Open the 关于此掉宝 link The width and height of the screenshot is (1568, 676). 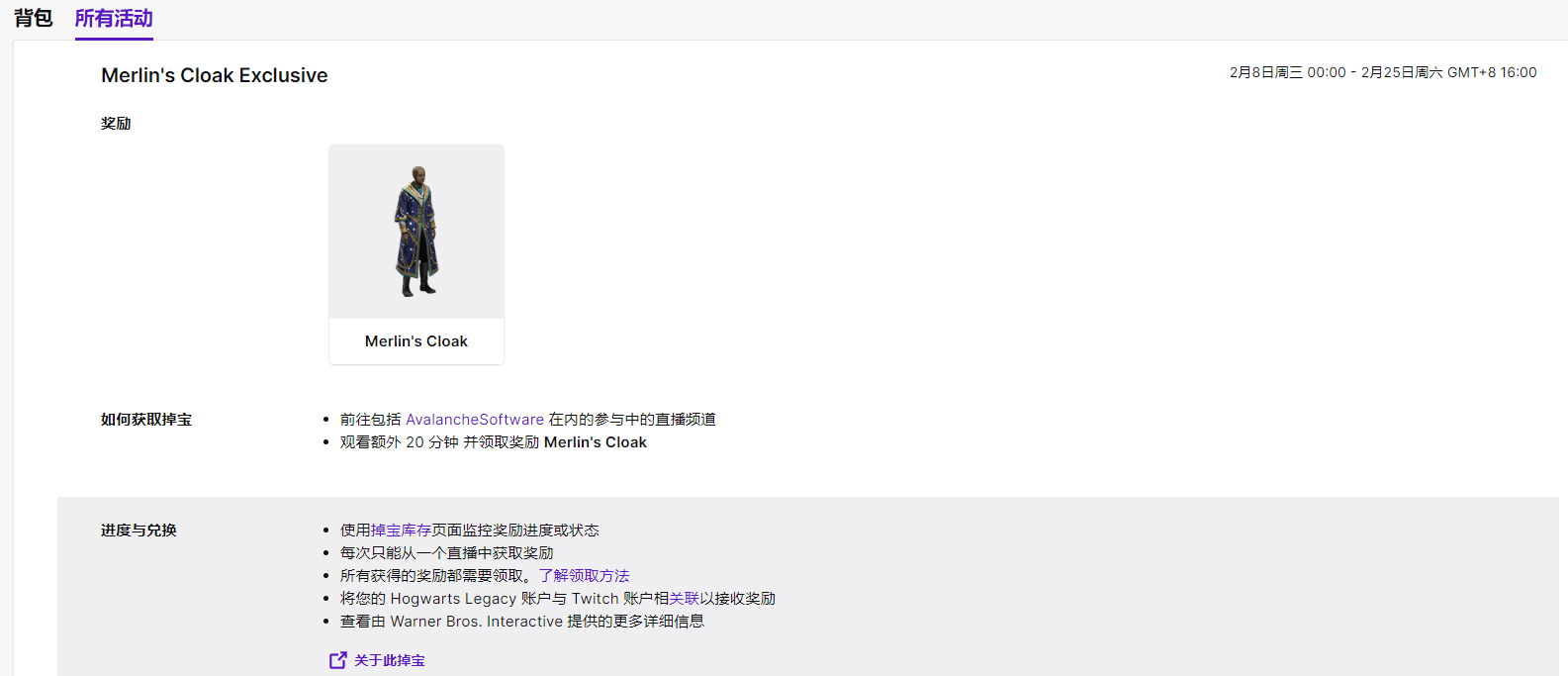click(390, 660)
